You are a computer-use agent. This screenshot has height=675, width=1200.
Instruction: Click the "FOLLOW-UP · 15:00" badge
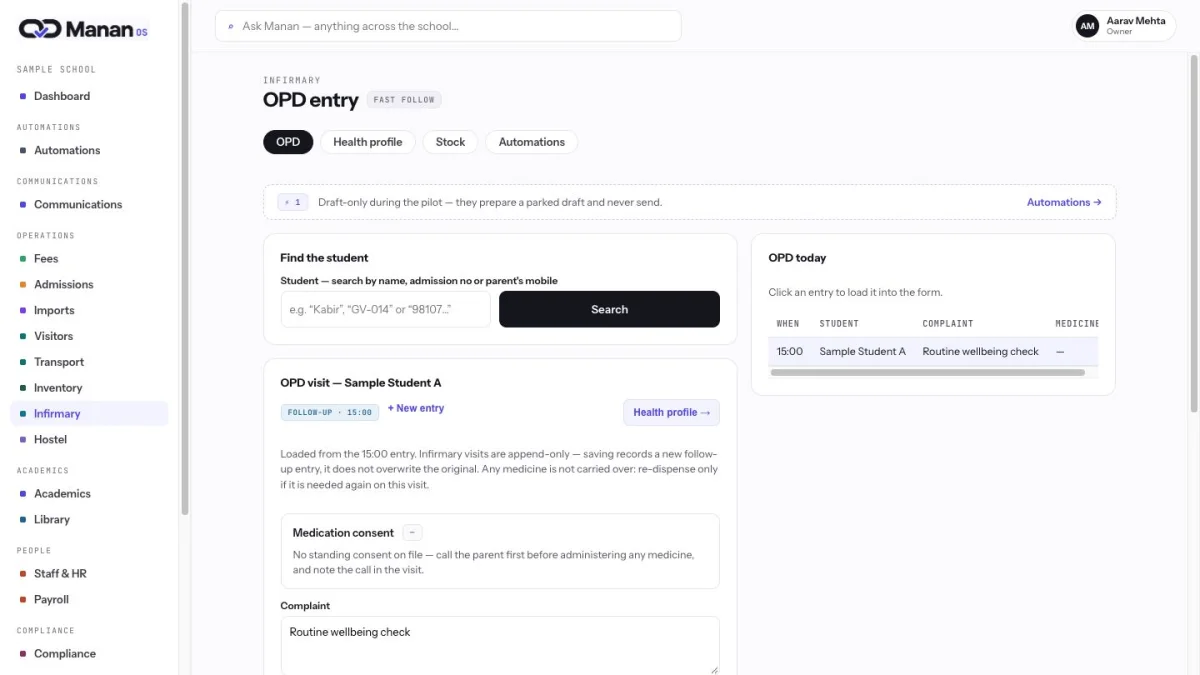330,412
